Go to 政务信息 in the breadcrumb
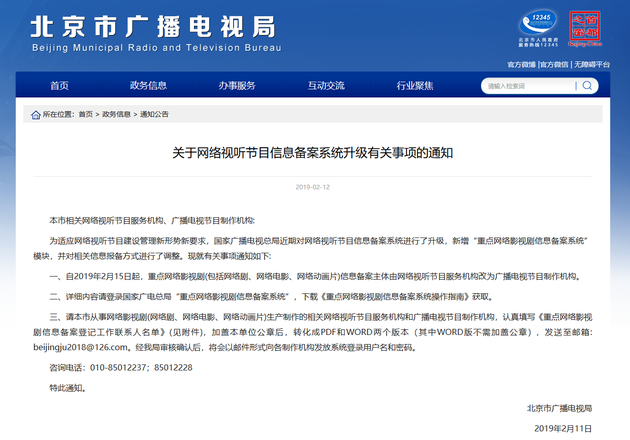 (x=117, y=115)
